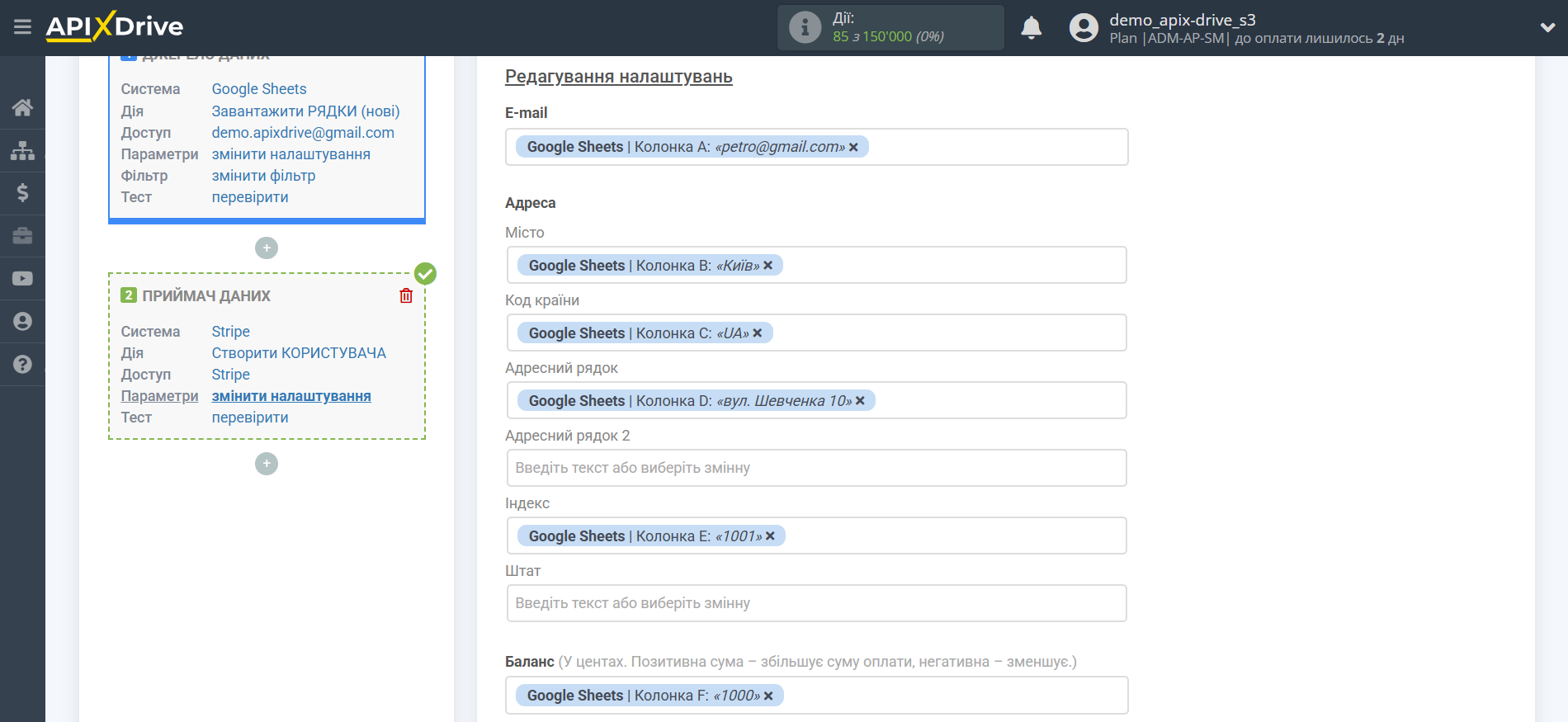Open the Home sidebar icon
Screen dimensions: 1568x722
pyautogui.click(x=22, y=107)
